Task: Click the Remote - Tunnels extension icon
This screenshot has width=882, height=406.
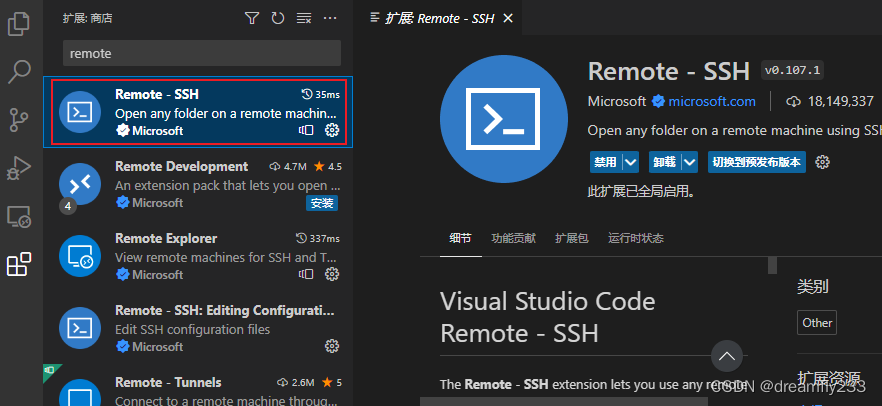Action: (80, 393)
